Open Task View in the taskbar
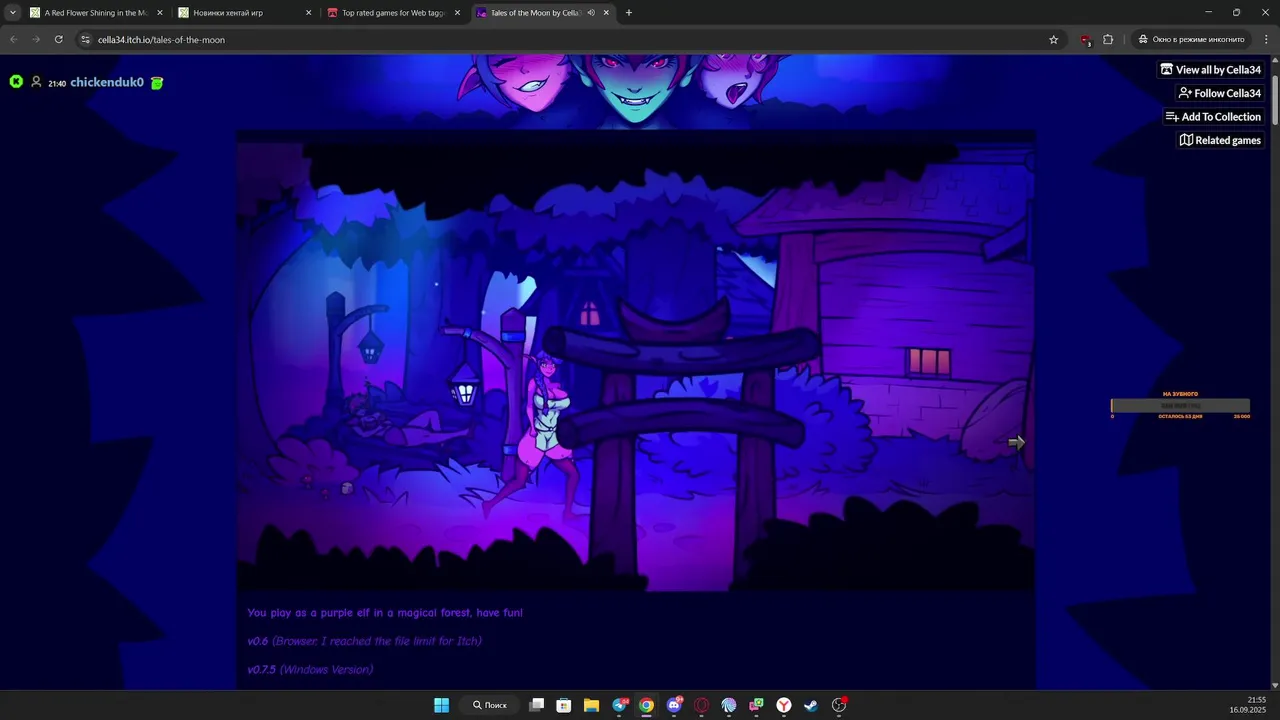This screenshot has width=1280, height=720. (537, 705)
